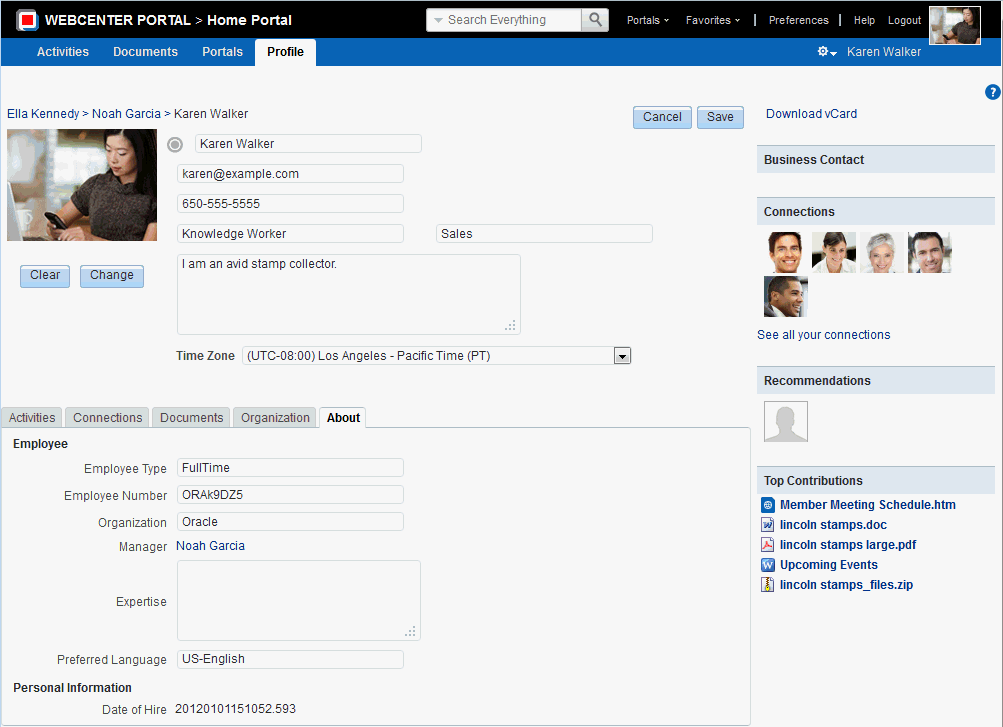Click the placeholder recommendation avatar
The image size is (1003, 727).
pyautogui.click(x=786, y=421)
